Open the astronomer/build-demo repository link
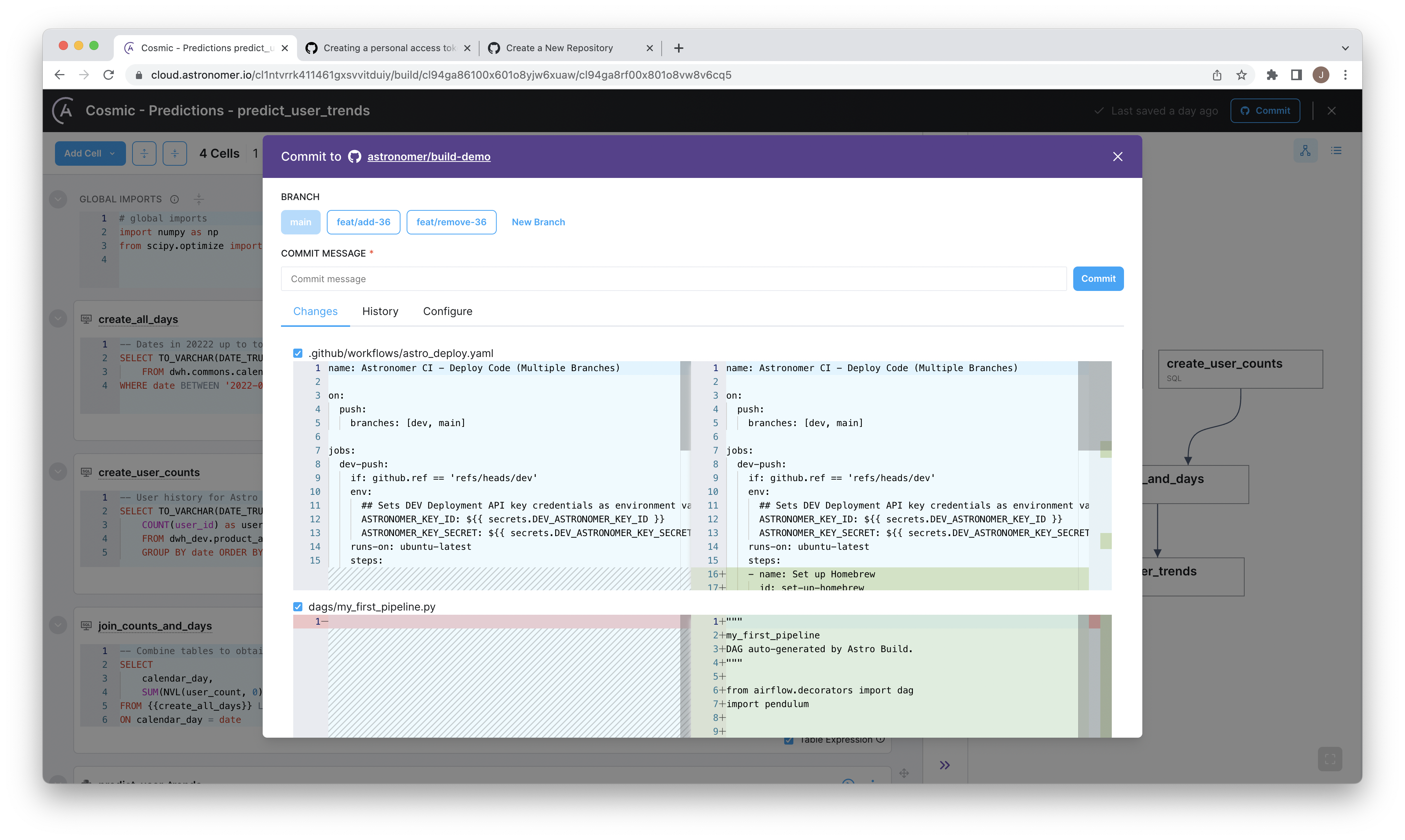 428,157
